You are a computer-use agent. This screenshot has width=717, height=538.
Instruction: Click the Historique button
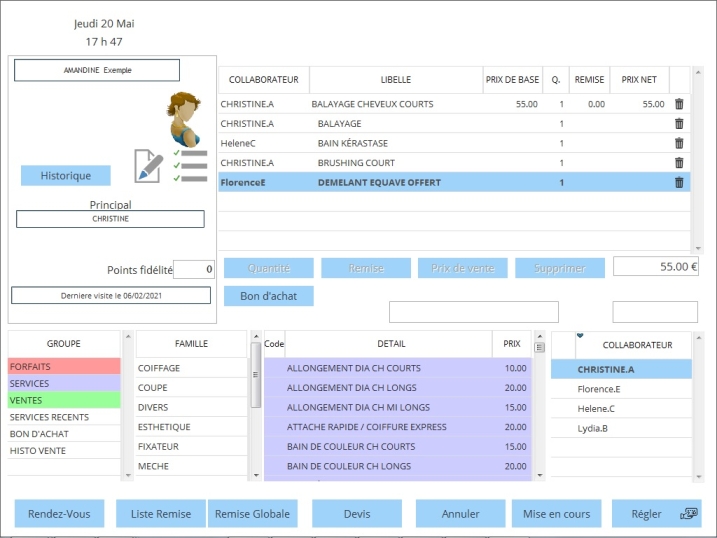point(66,176)
